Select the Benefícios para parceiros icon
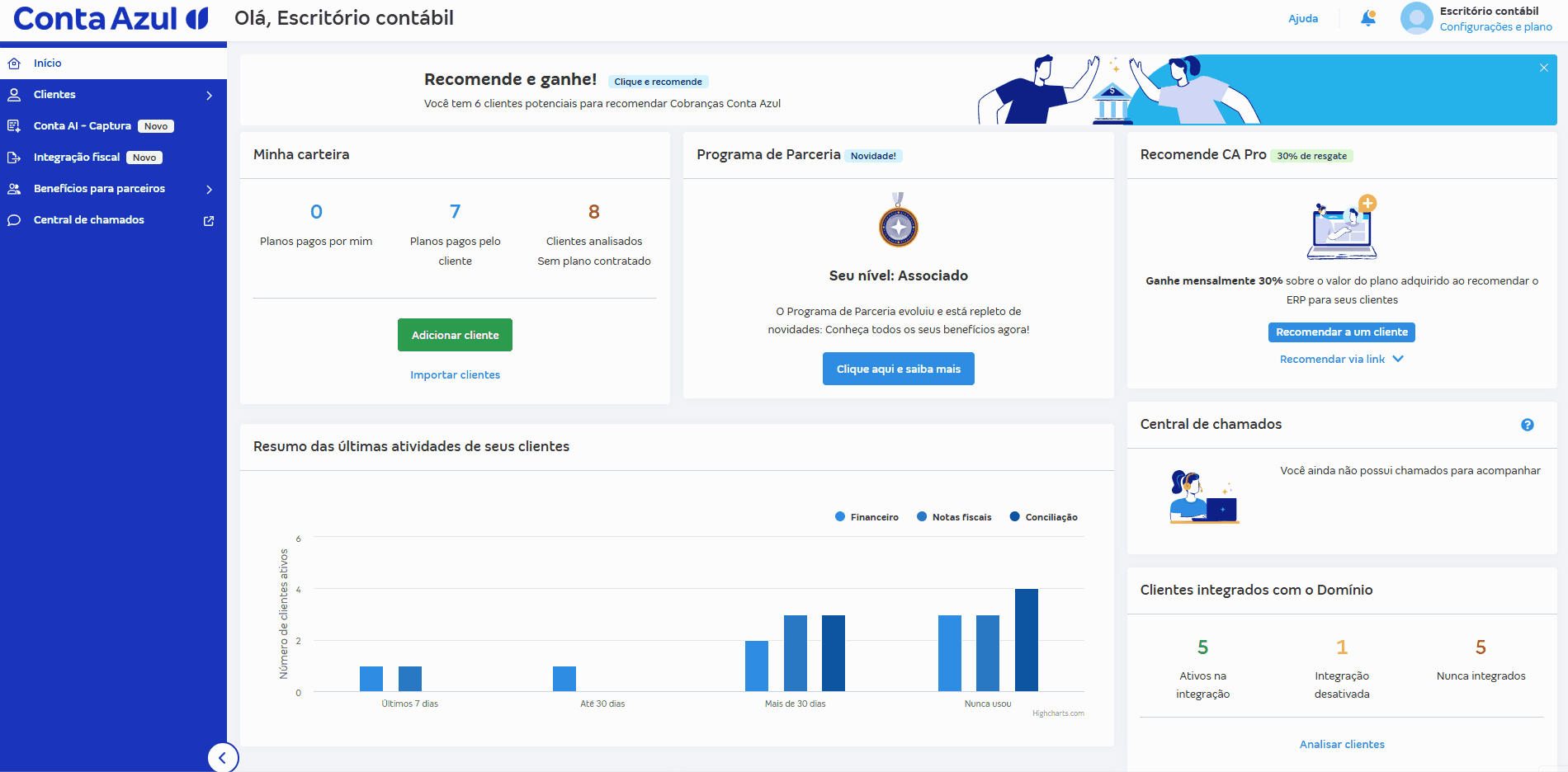The width and height of the screenshot is (1568, 772). 15,188
